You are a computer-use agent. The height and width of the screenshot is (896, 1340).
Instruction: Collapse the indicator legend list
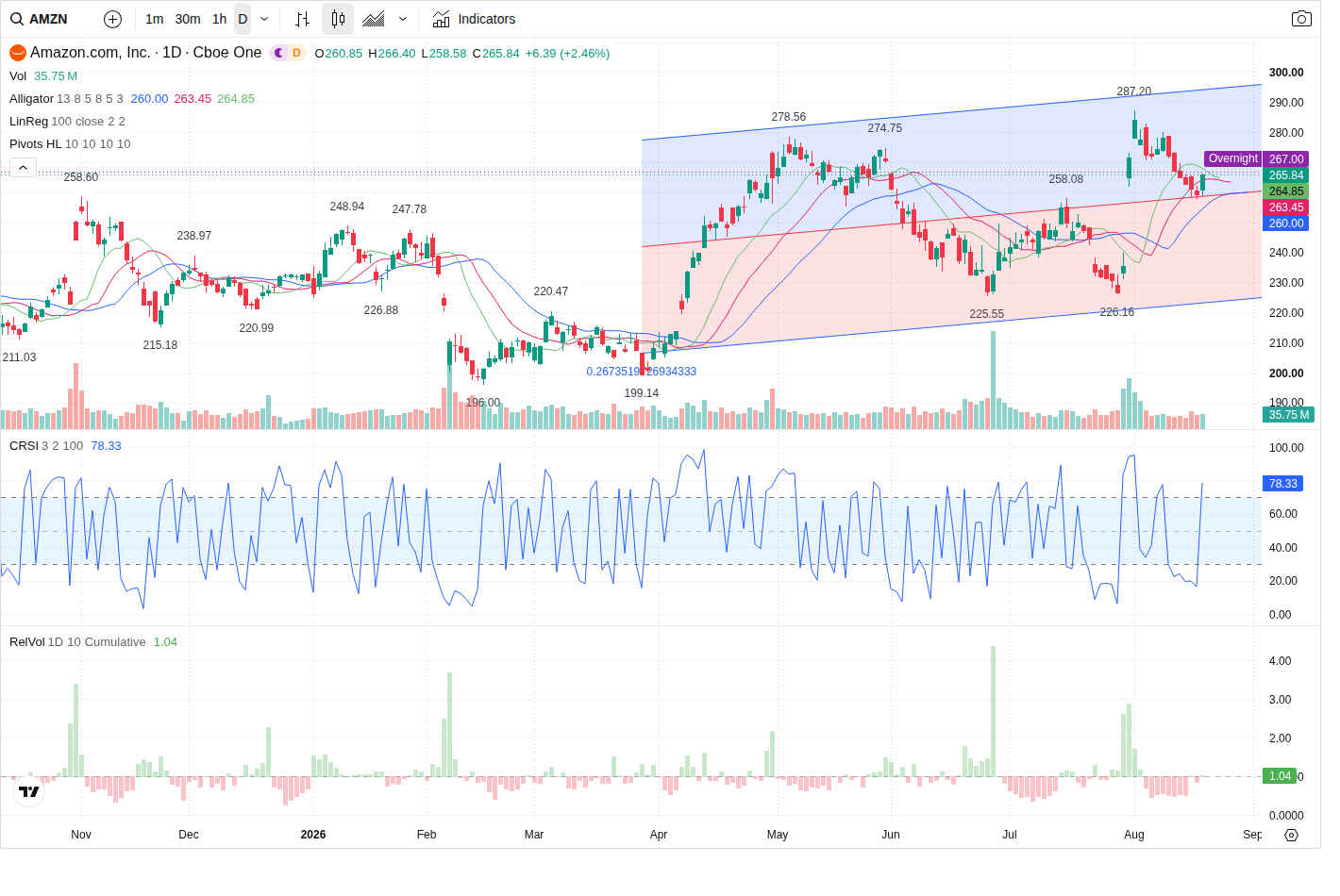pos(23,167)
